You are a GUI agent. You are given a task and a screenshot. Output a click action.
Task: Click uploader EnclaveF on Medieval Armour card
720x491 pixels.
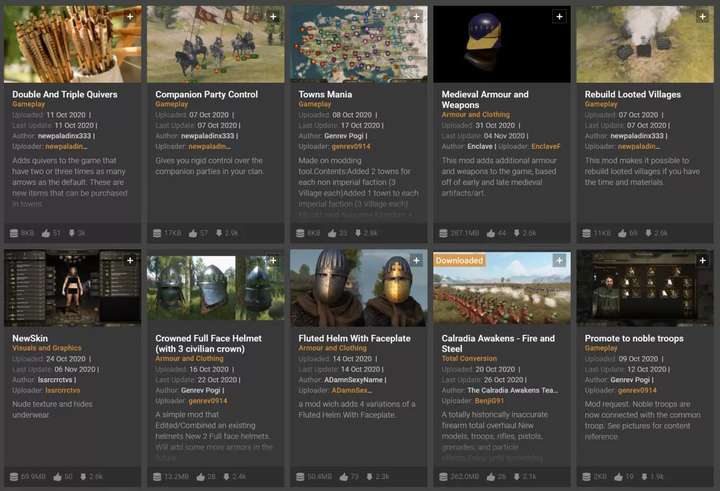click(546, 147)
